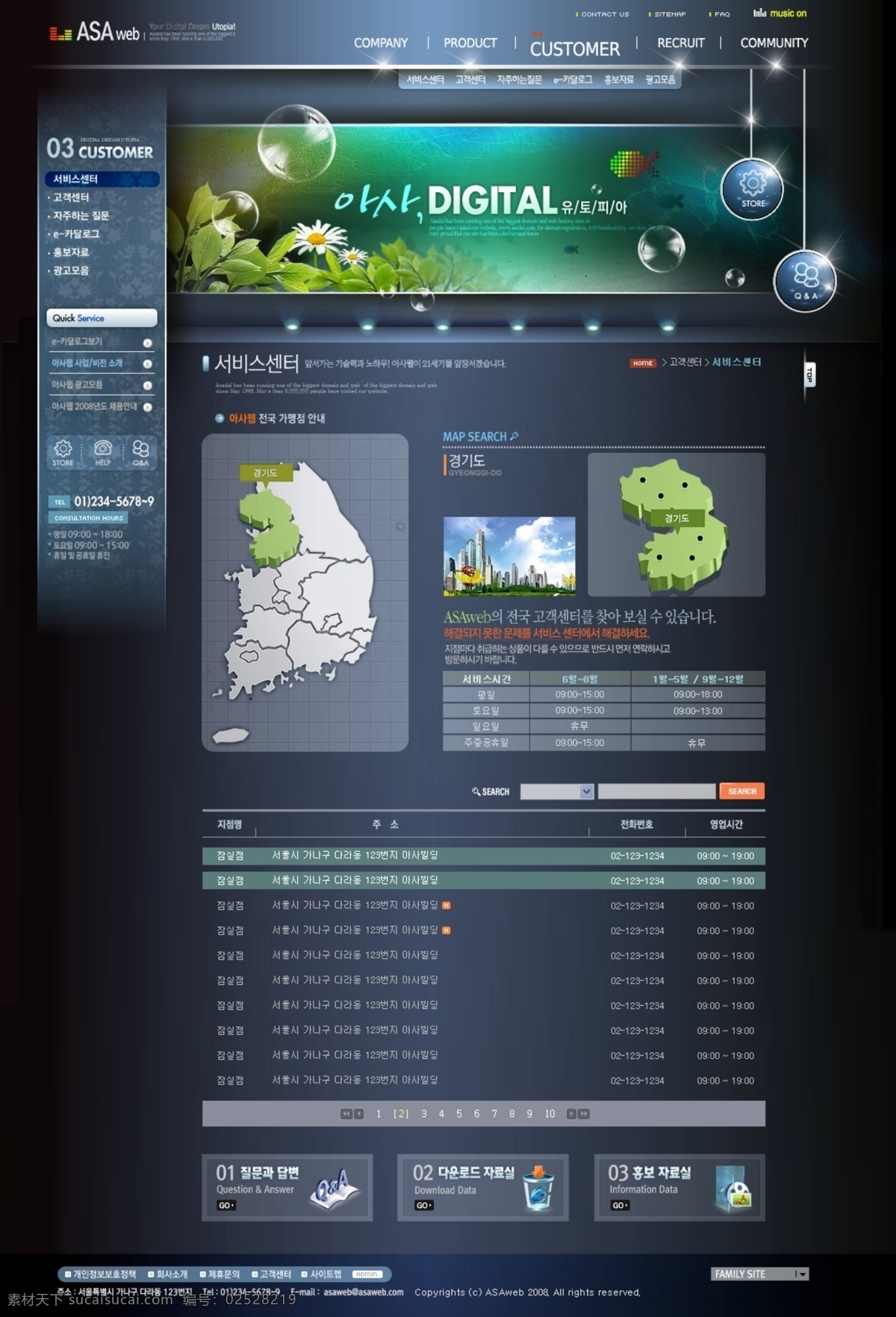Click arrow icon beside e-카달로그보기

click(x=147, y=343)
